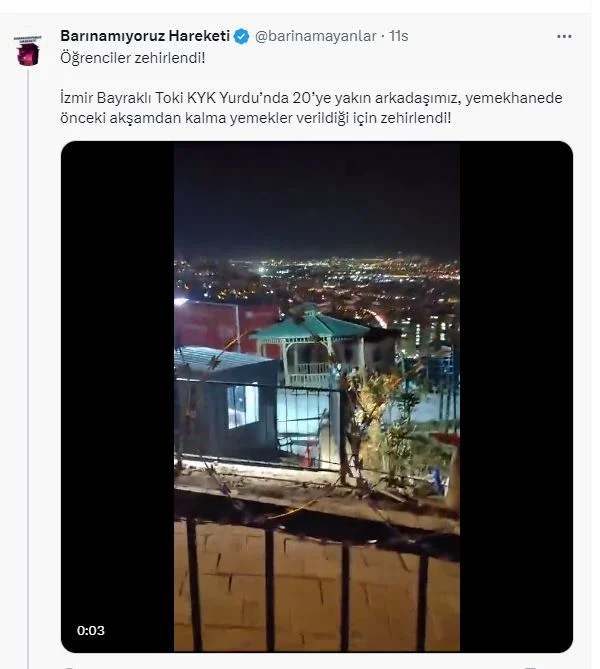600x669 pixels.
Task: Click the 0:03 video duration label
Action: [x=91, y=630]
